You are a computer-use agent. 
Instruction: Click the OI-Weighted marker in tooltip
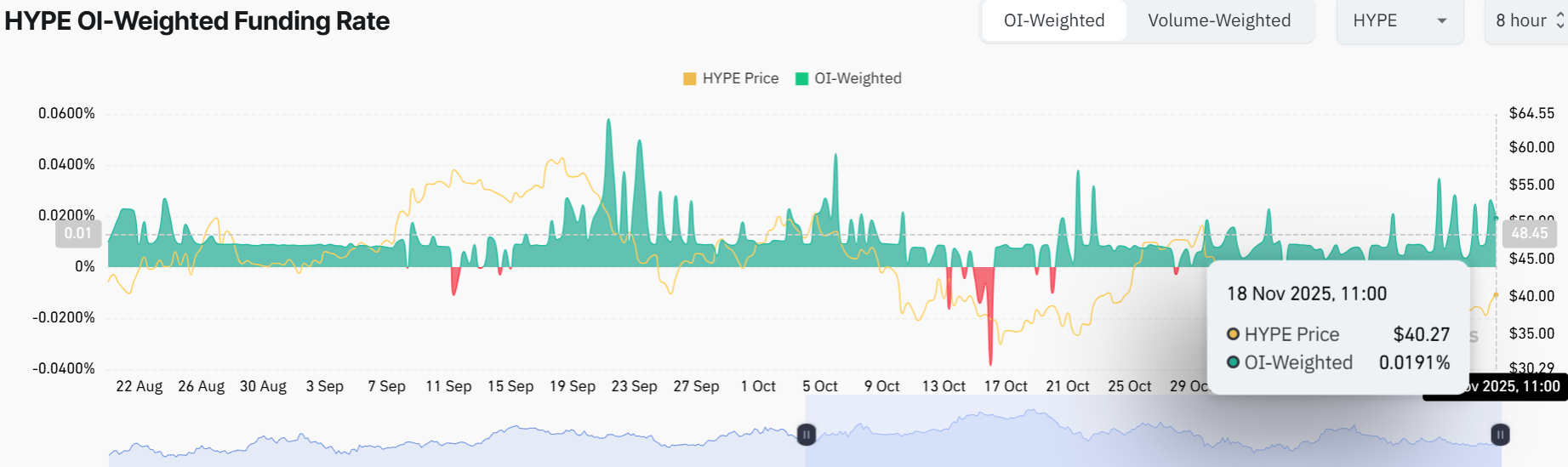click(x=1233, y=362)
